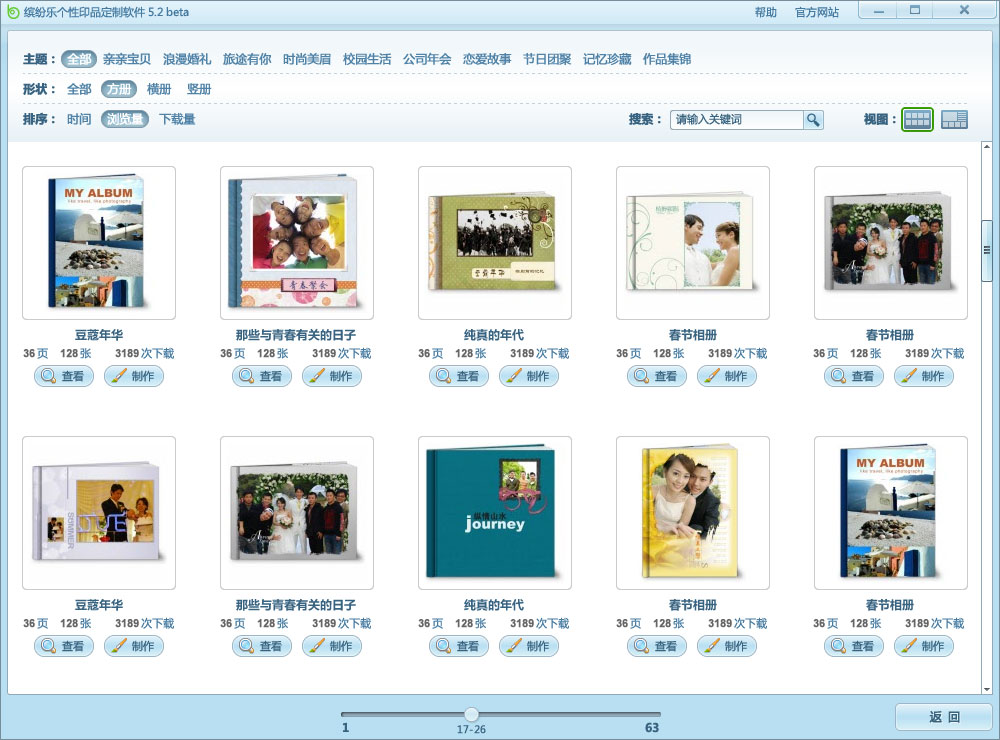This screenshot has width=1000, height=740.
Task: Sort templates by 下载量
Action: click(x=177, y=119)
